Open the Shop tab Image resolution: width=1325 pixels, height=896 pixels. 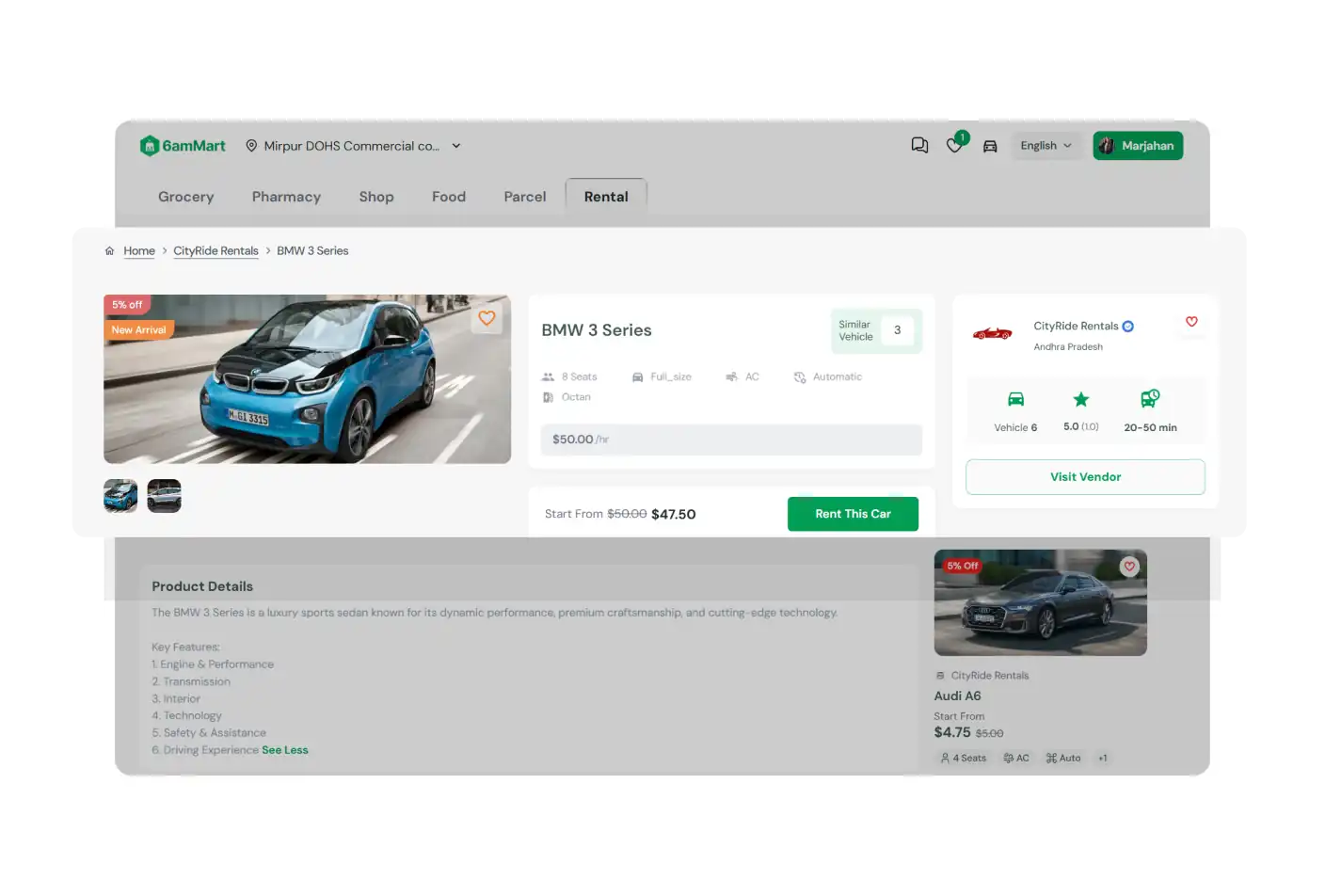click(x=376, y=197)
